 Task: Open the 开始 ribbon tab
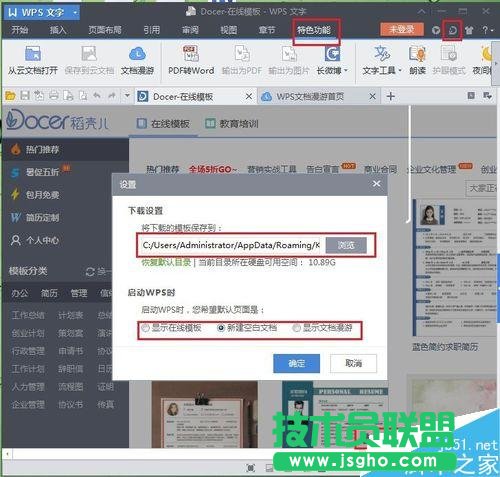pos(20,30)
